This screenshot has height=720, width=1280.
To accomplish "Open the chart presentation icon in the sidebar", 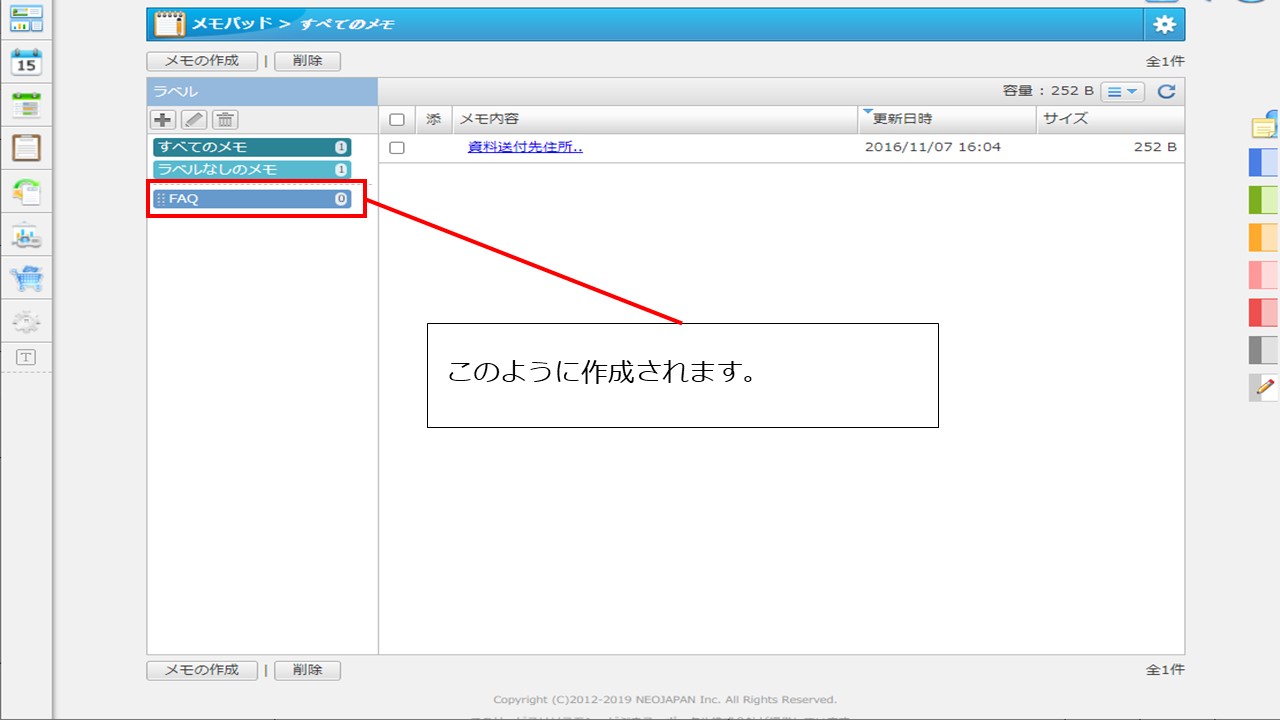I will [26, 236].
